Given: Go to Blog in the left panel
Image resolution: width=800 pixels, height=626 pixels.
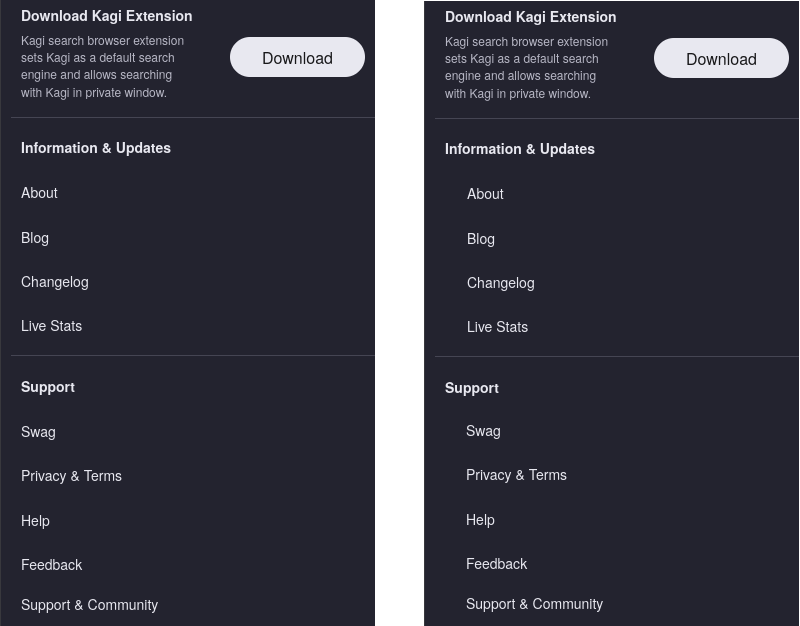Looking at the screenshot, I should click(x=35, y=238).
